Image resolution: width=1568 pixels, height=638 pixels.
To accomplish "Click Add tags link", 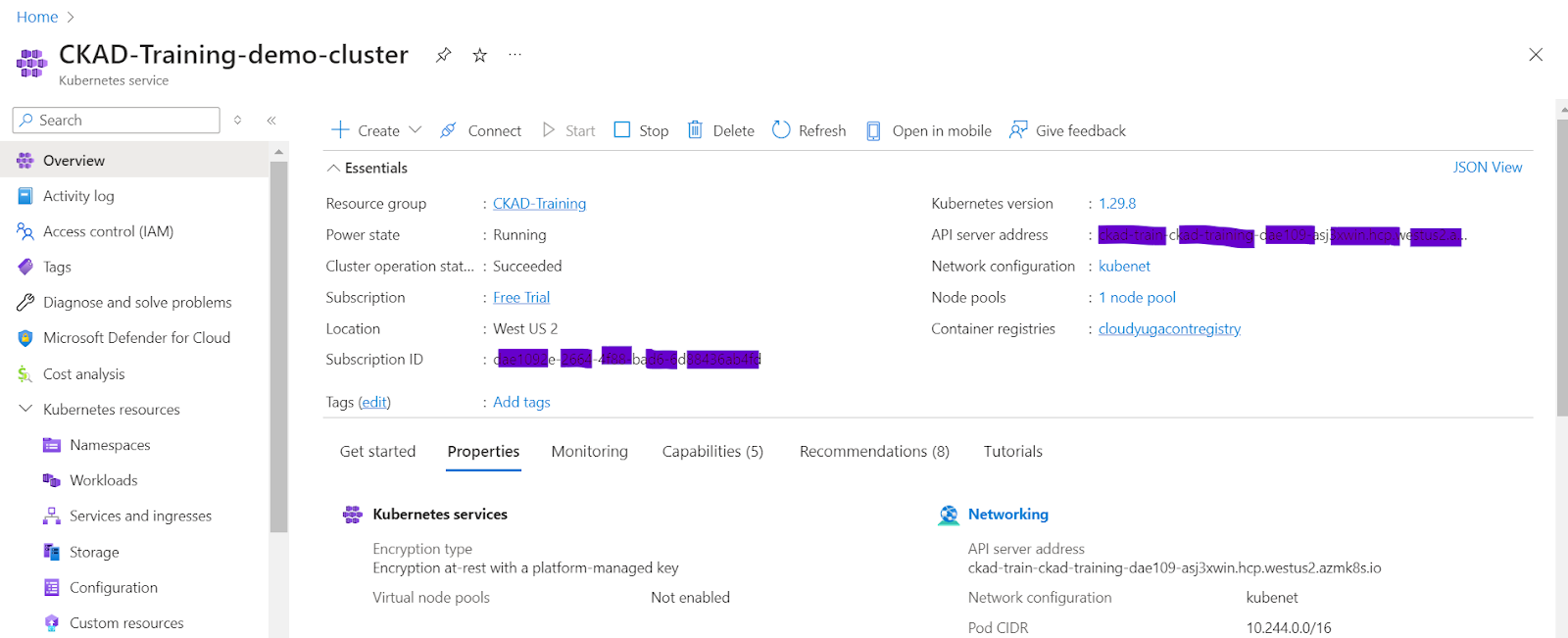I will coord(521,402).
